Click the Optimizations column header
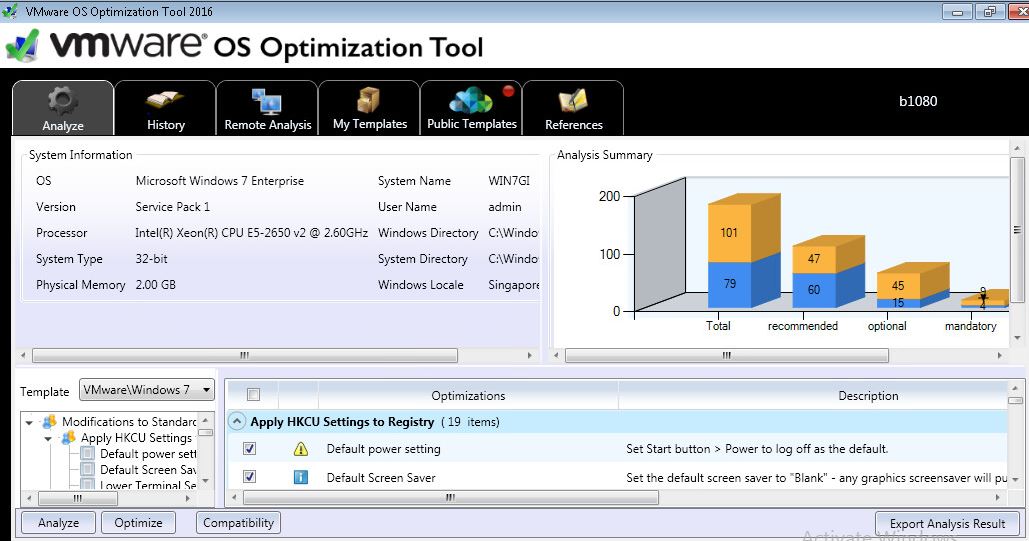Screen dimensions: 1029x541 [468, 396]
